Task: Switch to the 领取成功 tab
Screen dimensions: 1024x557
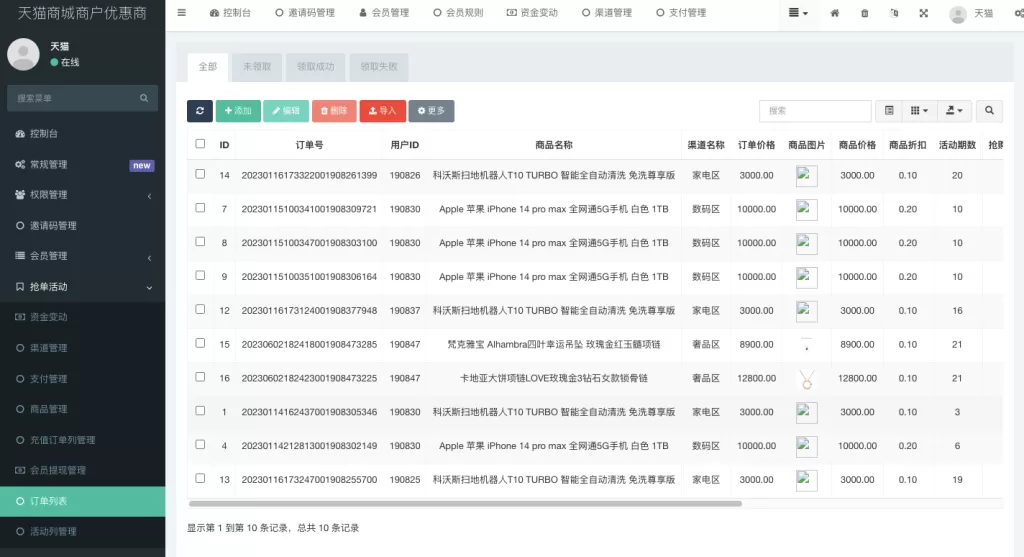Action: (x=315, y=67)
